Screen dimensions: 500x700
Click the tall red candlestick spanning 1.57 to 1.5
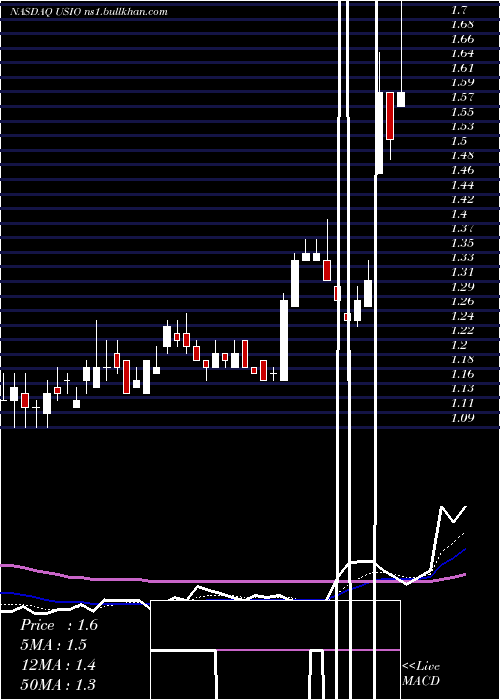click(x=390, y=116)
